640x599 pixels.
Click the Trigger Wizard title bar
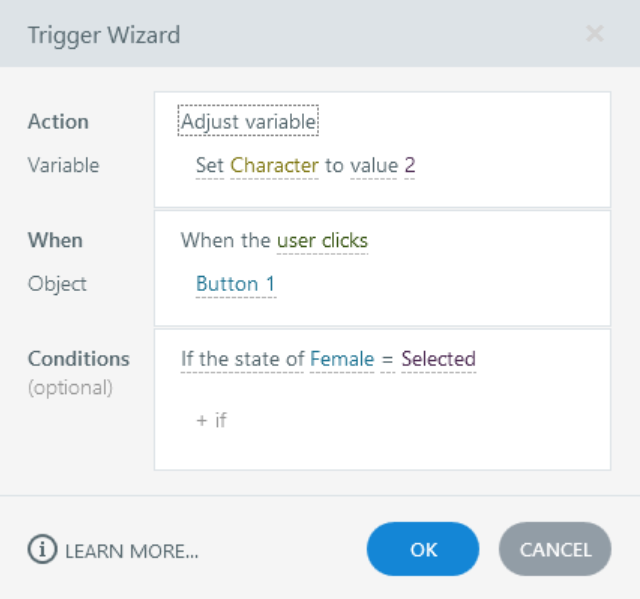tap(300, 34)
